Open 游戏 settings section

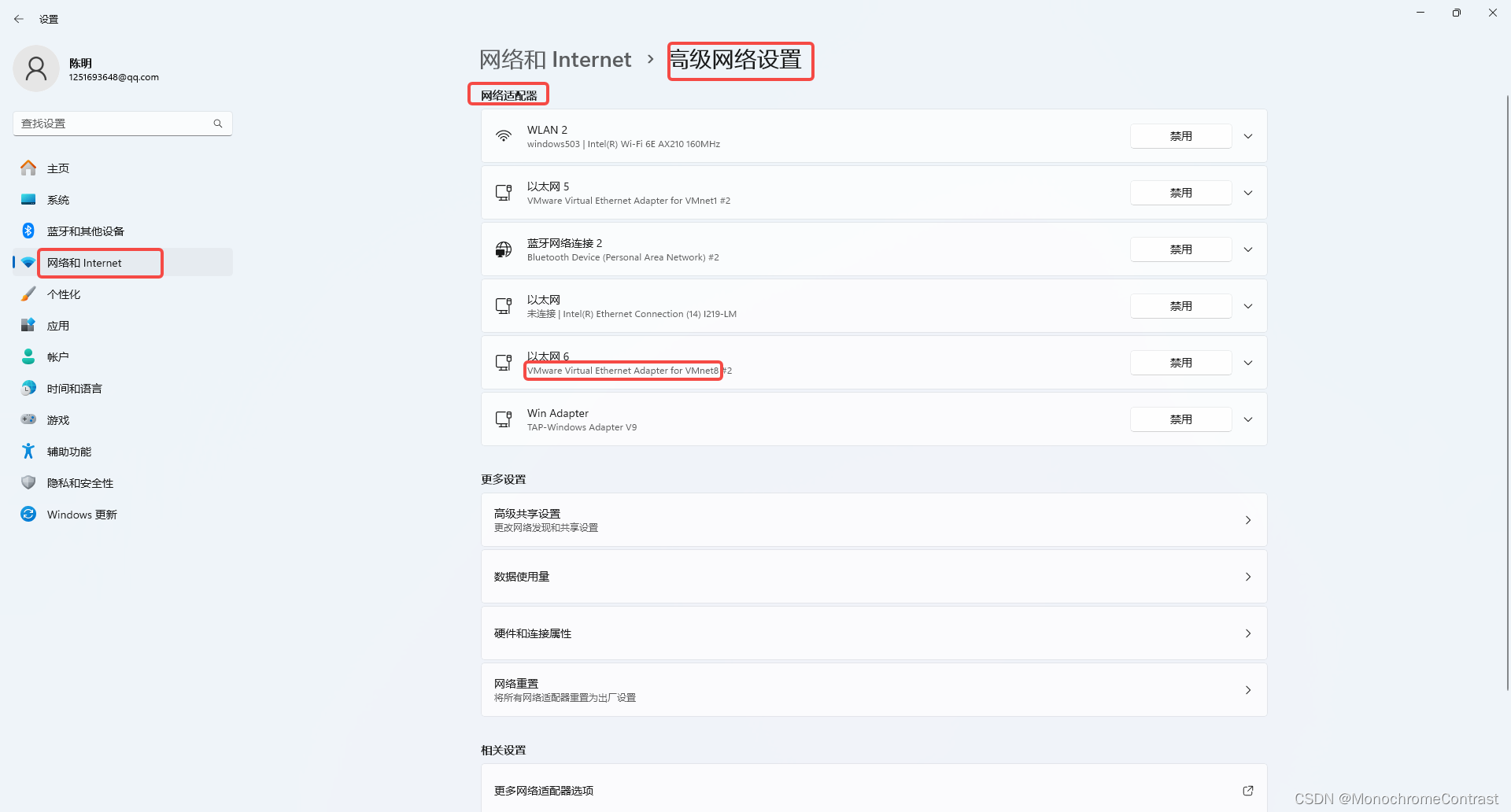123,419
